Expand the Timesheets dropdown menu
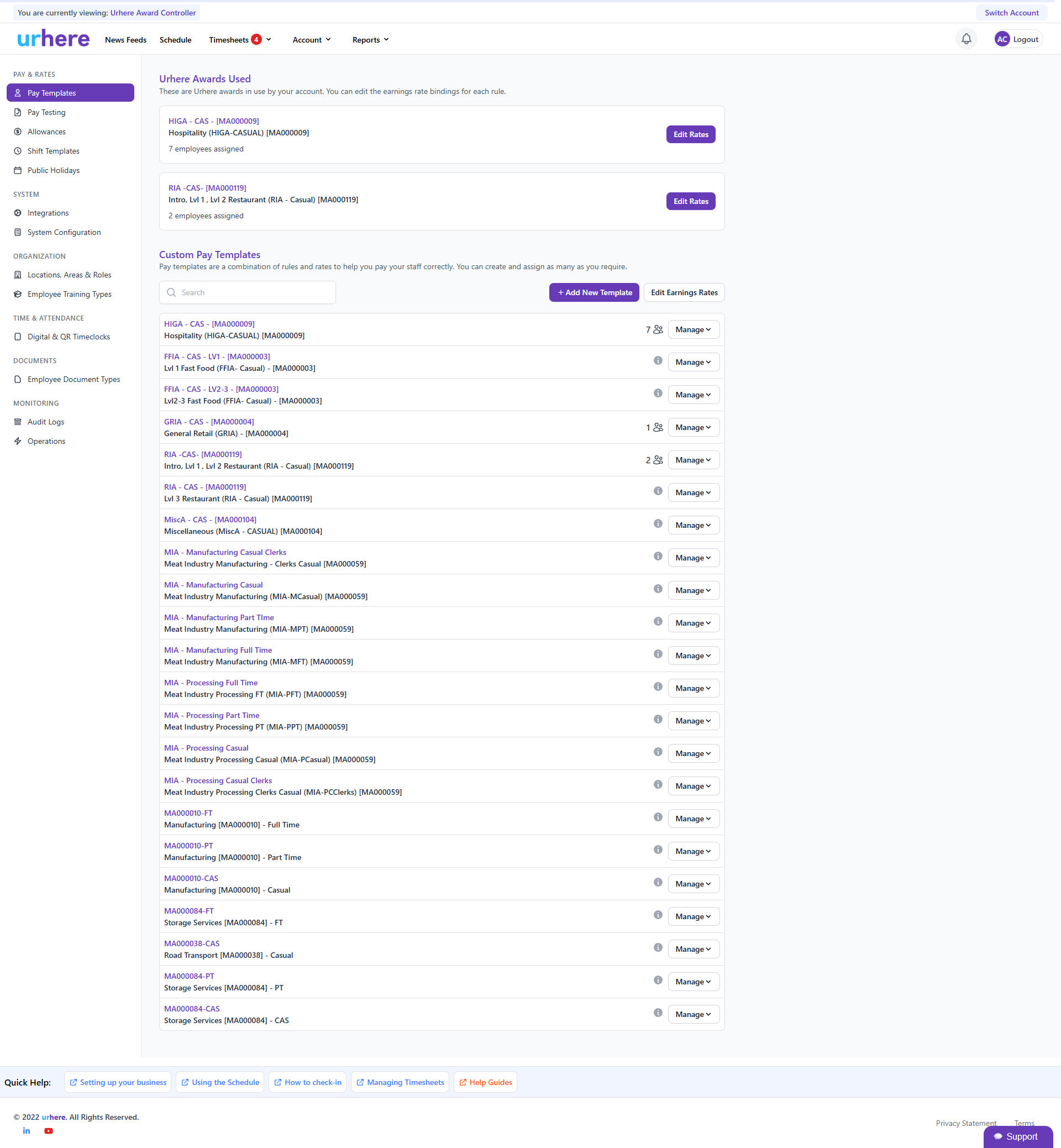The width and height of the screenshot is (1061, 1148). point(240,40)
